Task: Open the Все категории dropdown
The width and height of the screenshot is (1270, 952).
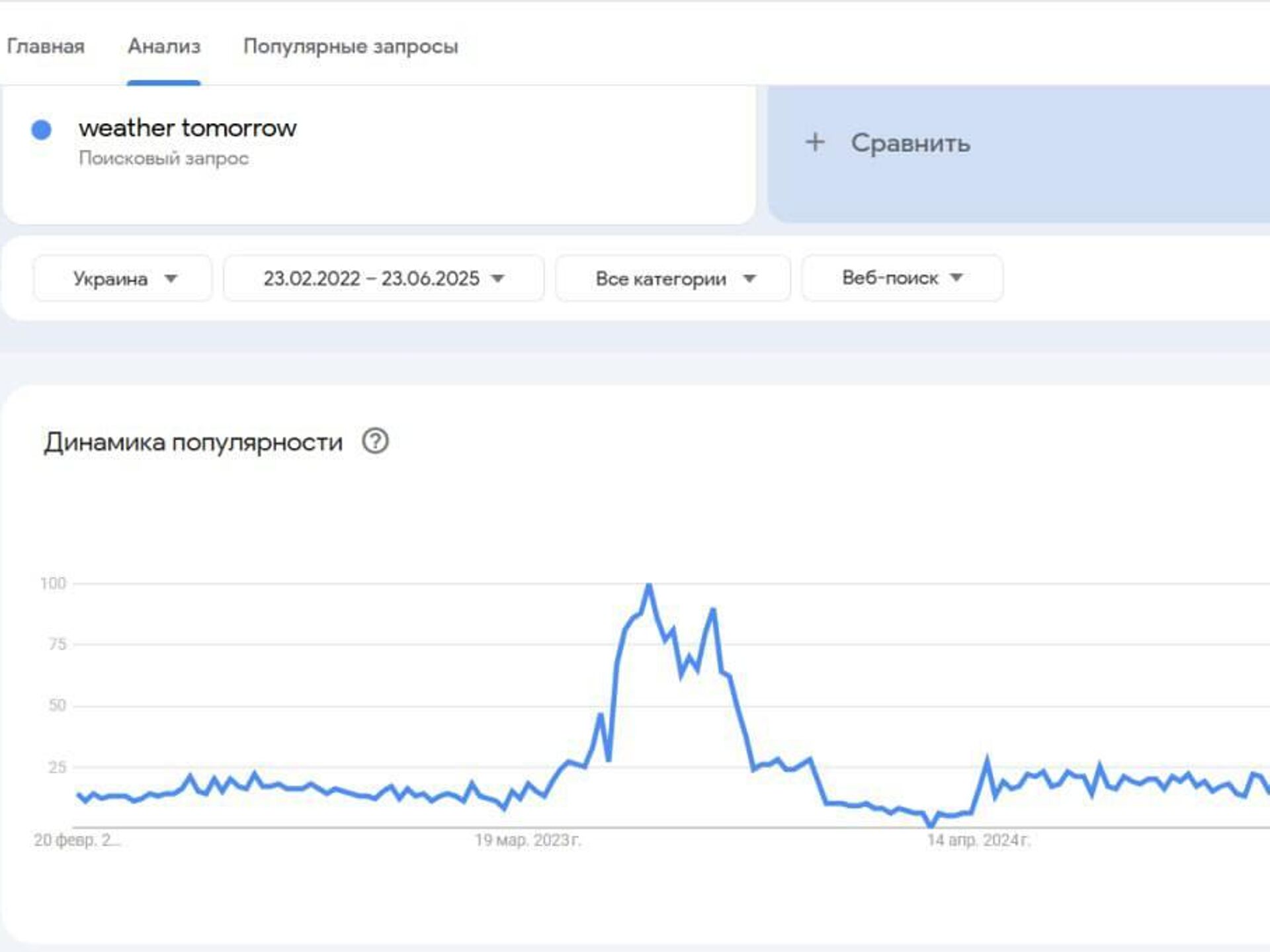Action: click(673, 279)
